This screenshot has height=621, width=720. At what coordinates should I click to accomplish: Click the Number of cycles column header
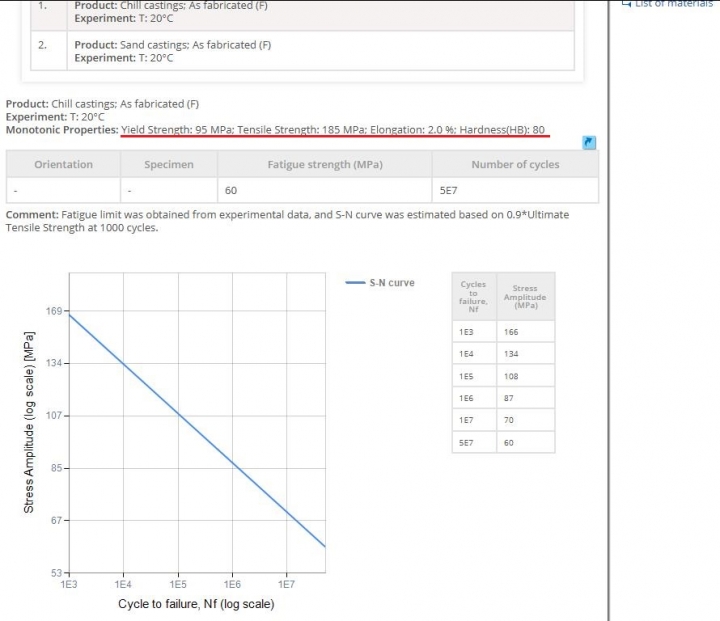[x=515, y=164]
